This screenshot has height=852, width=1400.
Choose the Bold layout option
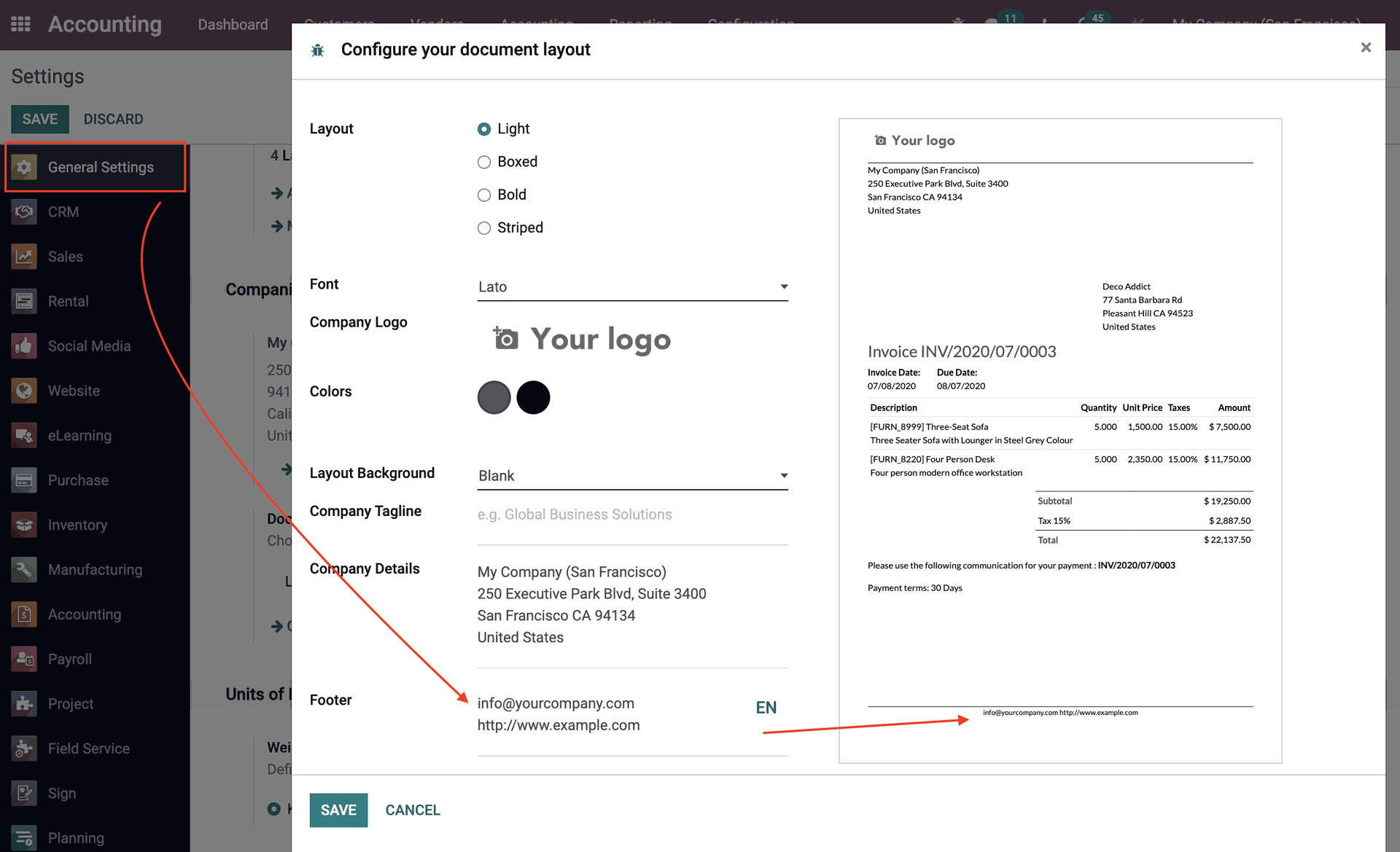[484, 195]
